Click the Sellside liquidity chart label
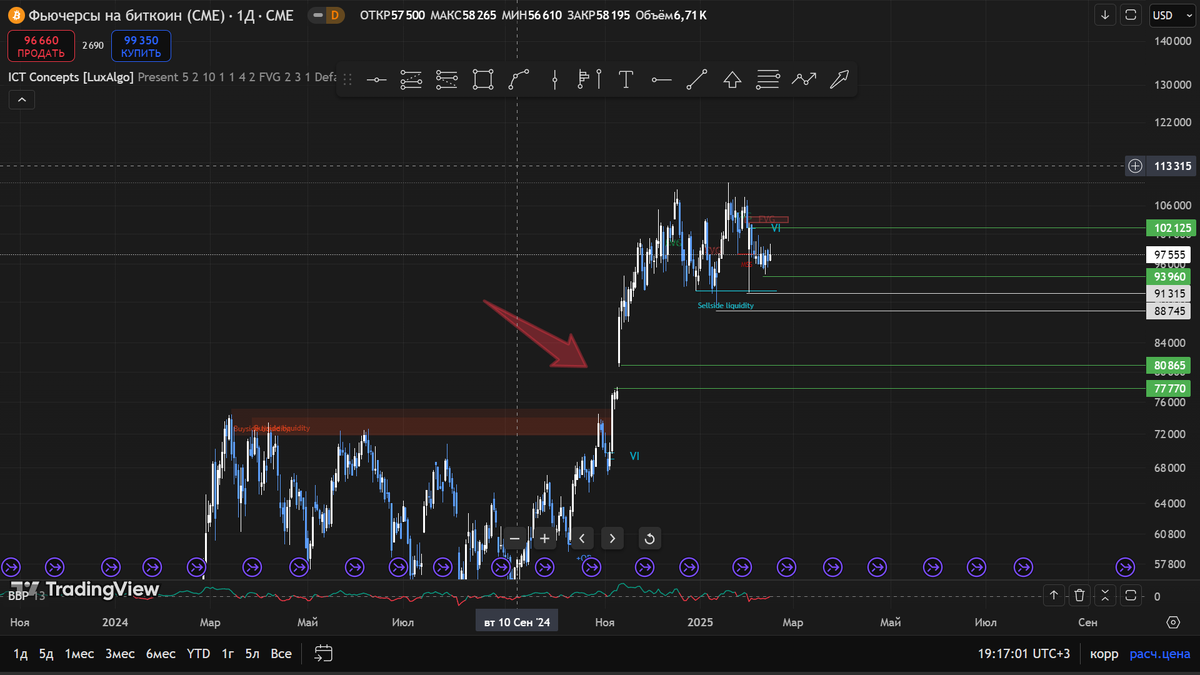This screenshot has width=1200, height=675. click(726, 305)
